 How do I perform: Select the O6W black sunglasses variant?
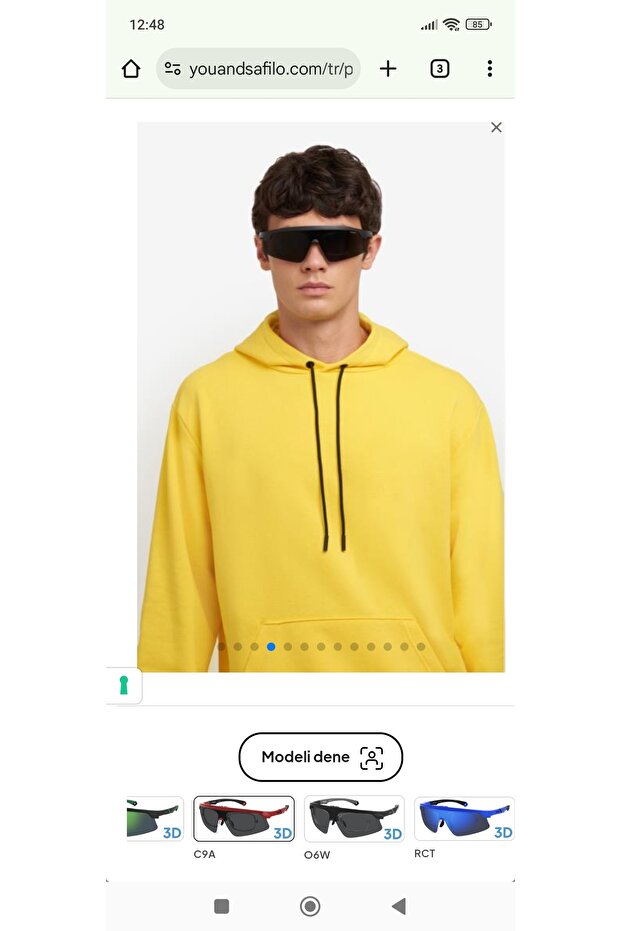coord(354,819)
